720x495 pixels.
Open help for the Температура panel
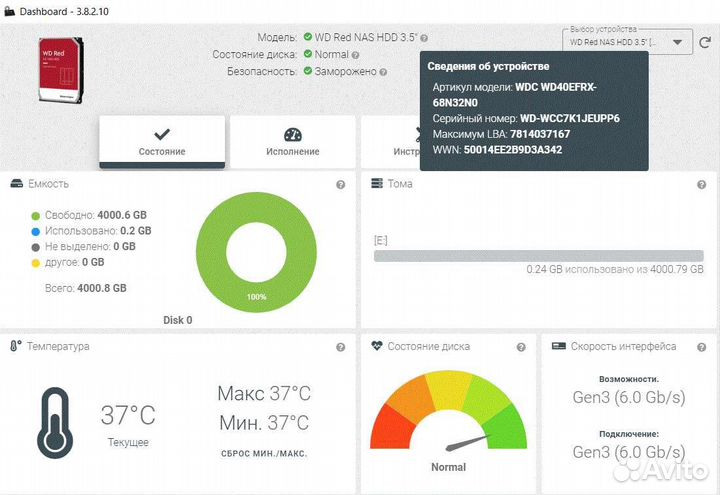[341, 347]
